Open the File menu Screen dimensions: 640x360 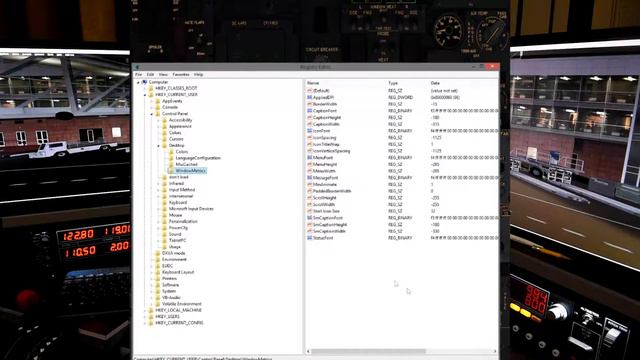coord(139,75)
